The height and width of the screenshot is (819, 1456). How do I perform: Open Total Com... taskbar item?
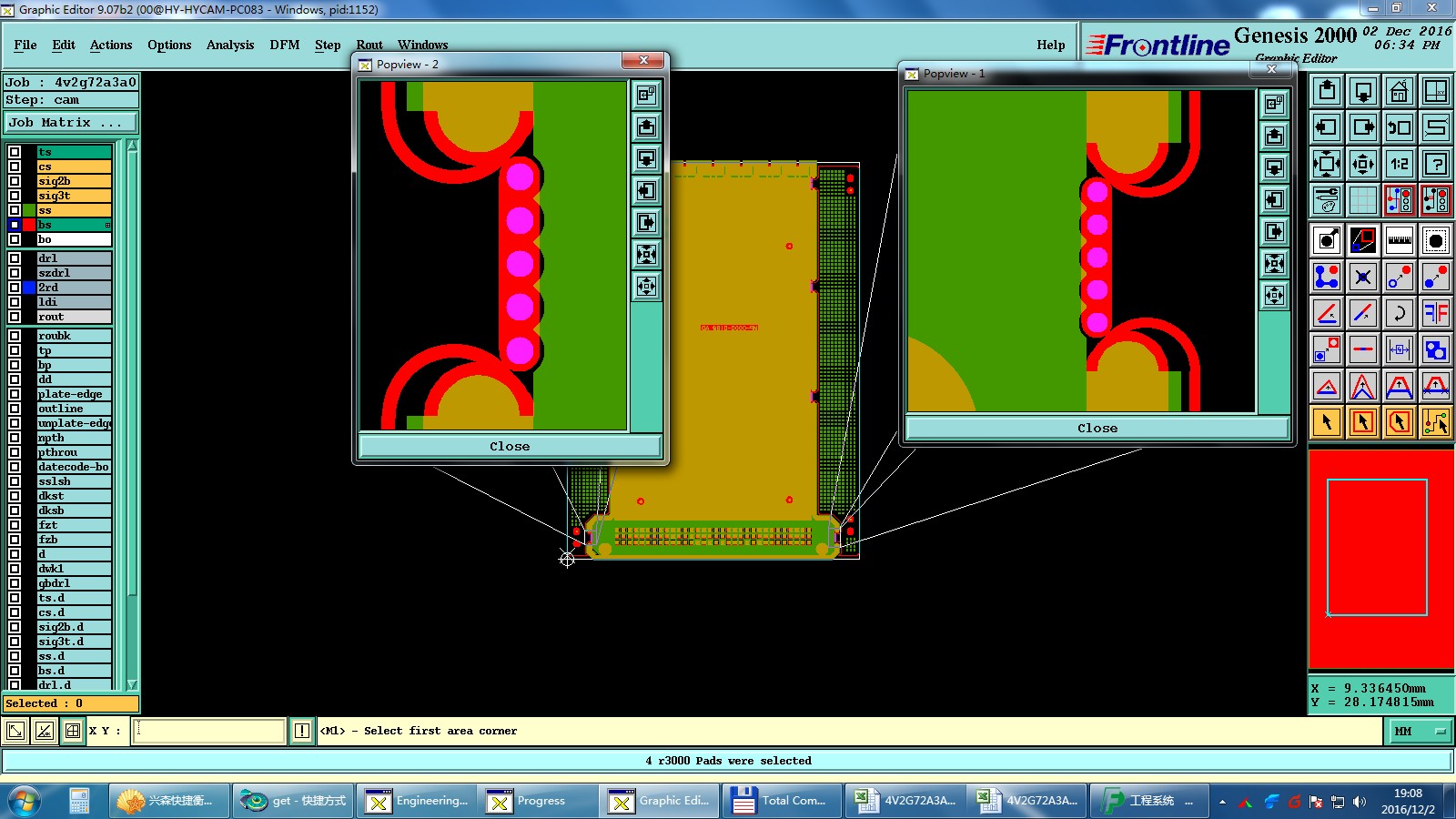[783, 801]
